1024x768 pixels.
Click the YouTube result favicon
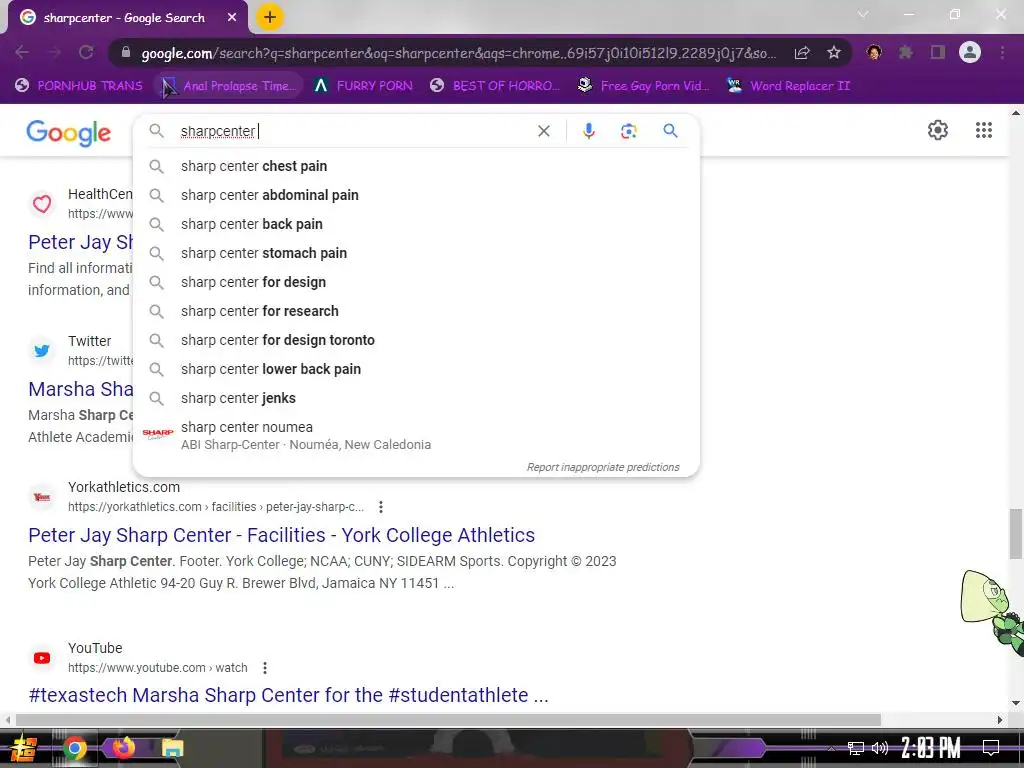[x=42, y=658]
